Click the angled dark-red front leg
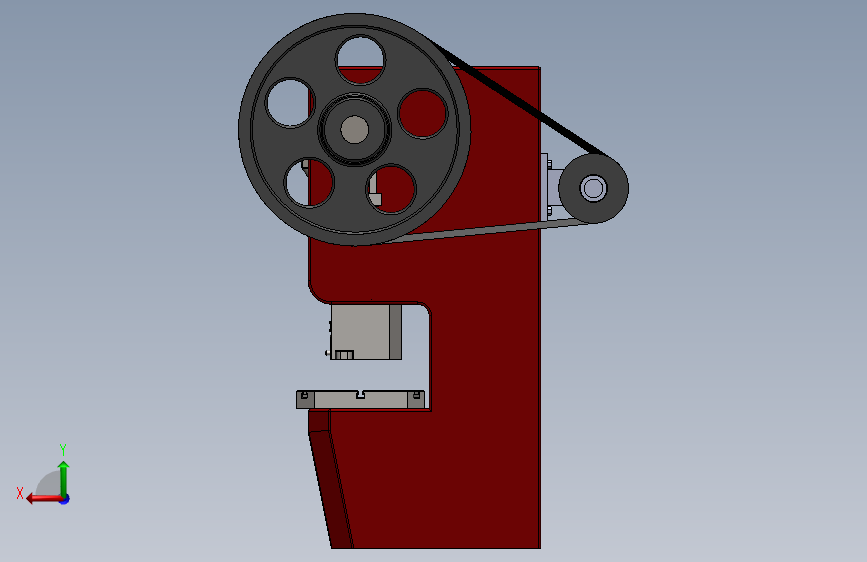 pos(331,481)
